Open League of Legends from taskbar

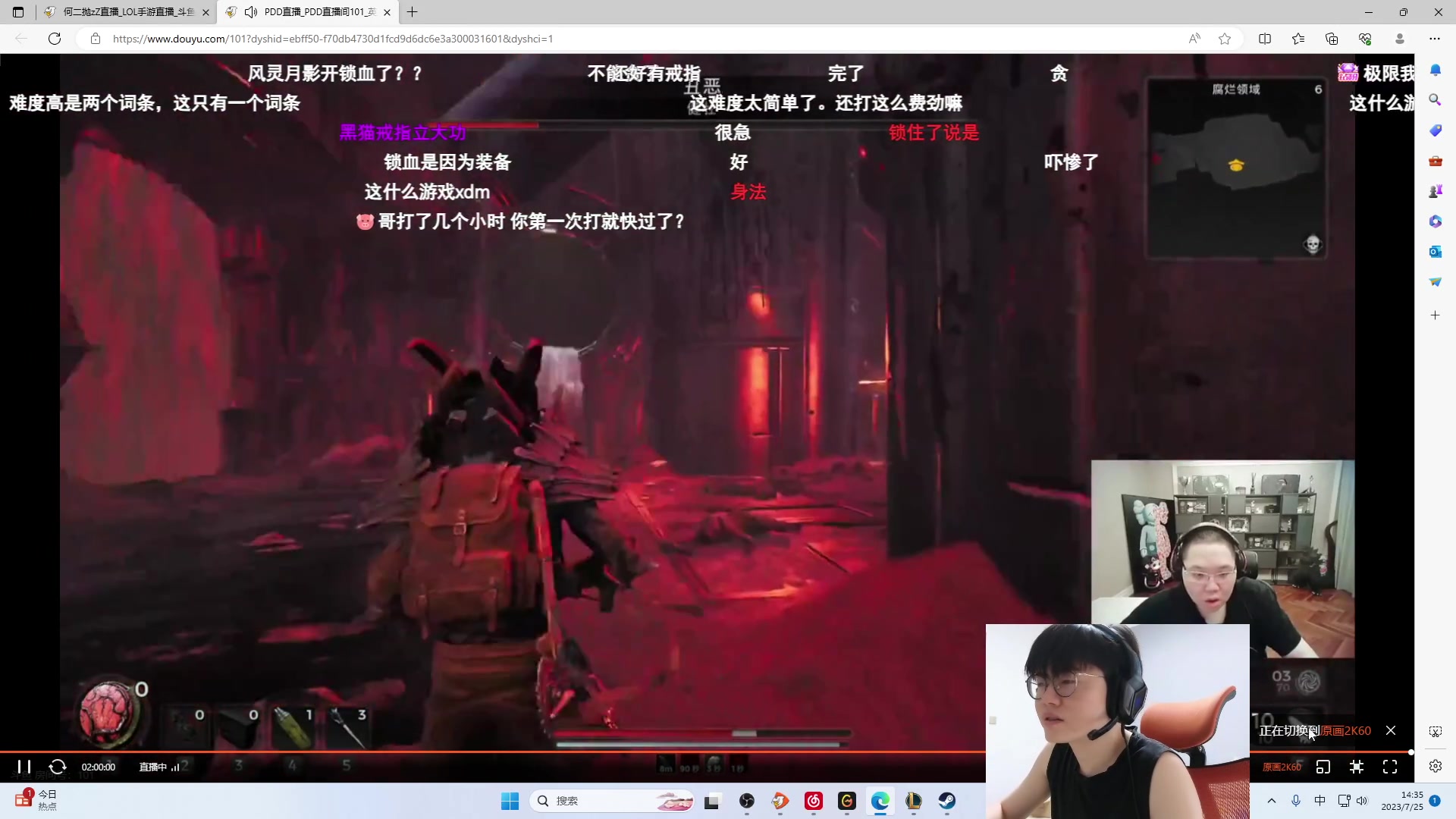(914, 801)
